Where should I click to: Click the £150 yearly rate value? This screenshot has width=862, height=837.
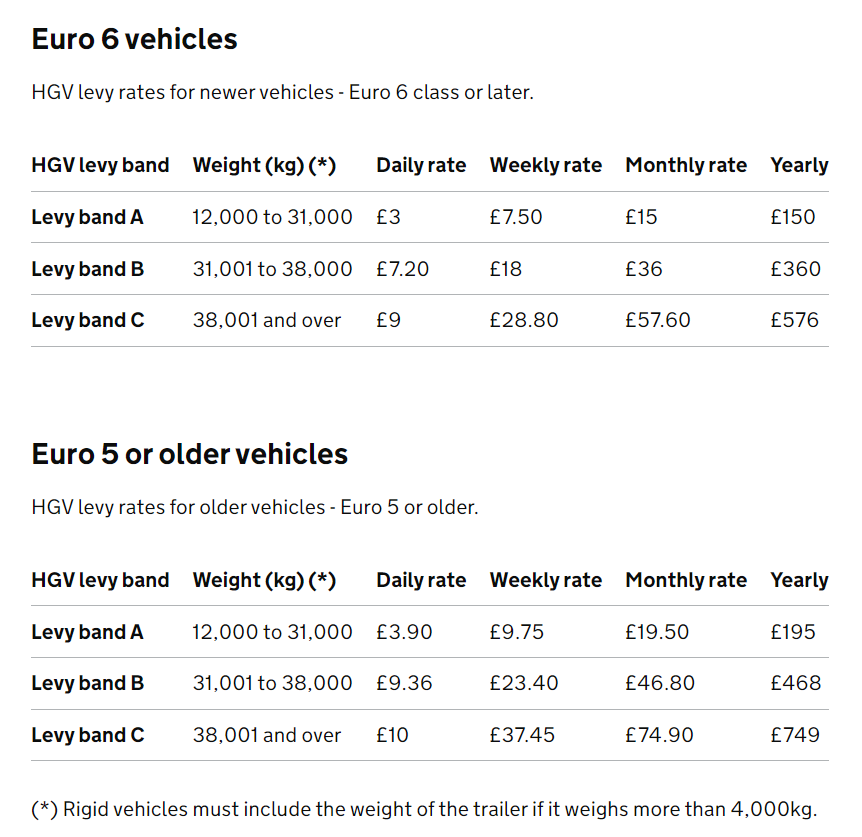[793, 217]
